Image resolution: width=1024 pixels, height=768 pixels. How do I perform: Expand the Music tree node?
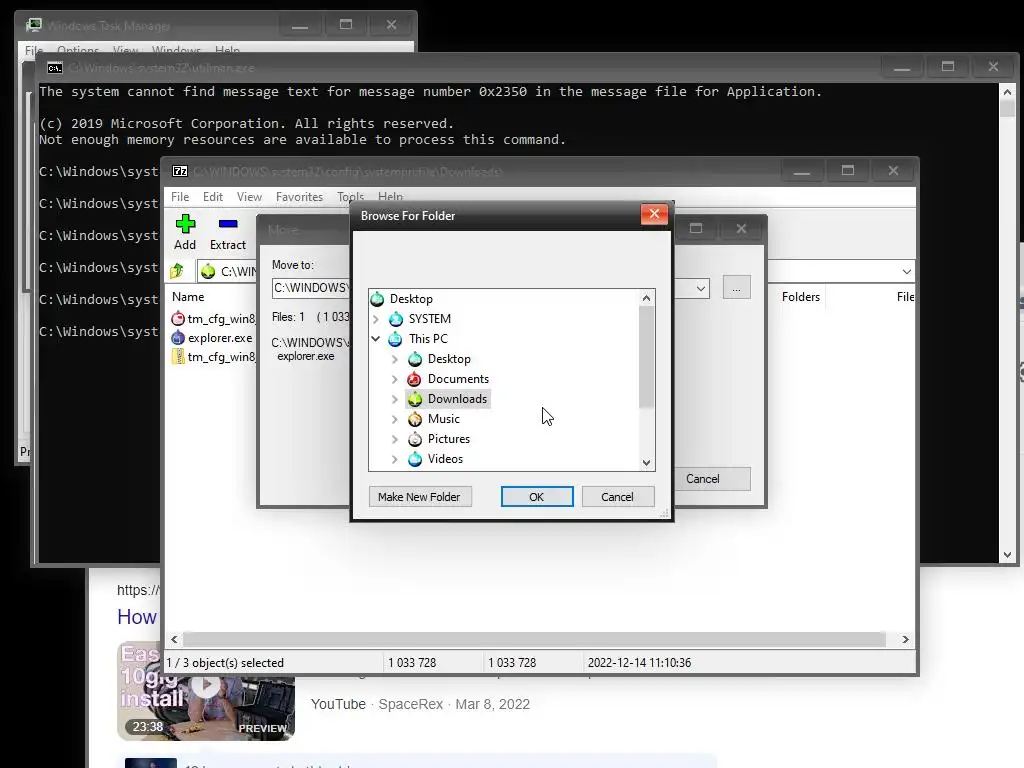(x=394, y=419)
